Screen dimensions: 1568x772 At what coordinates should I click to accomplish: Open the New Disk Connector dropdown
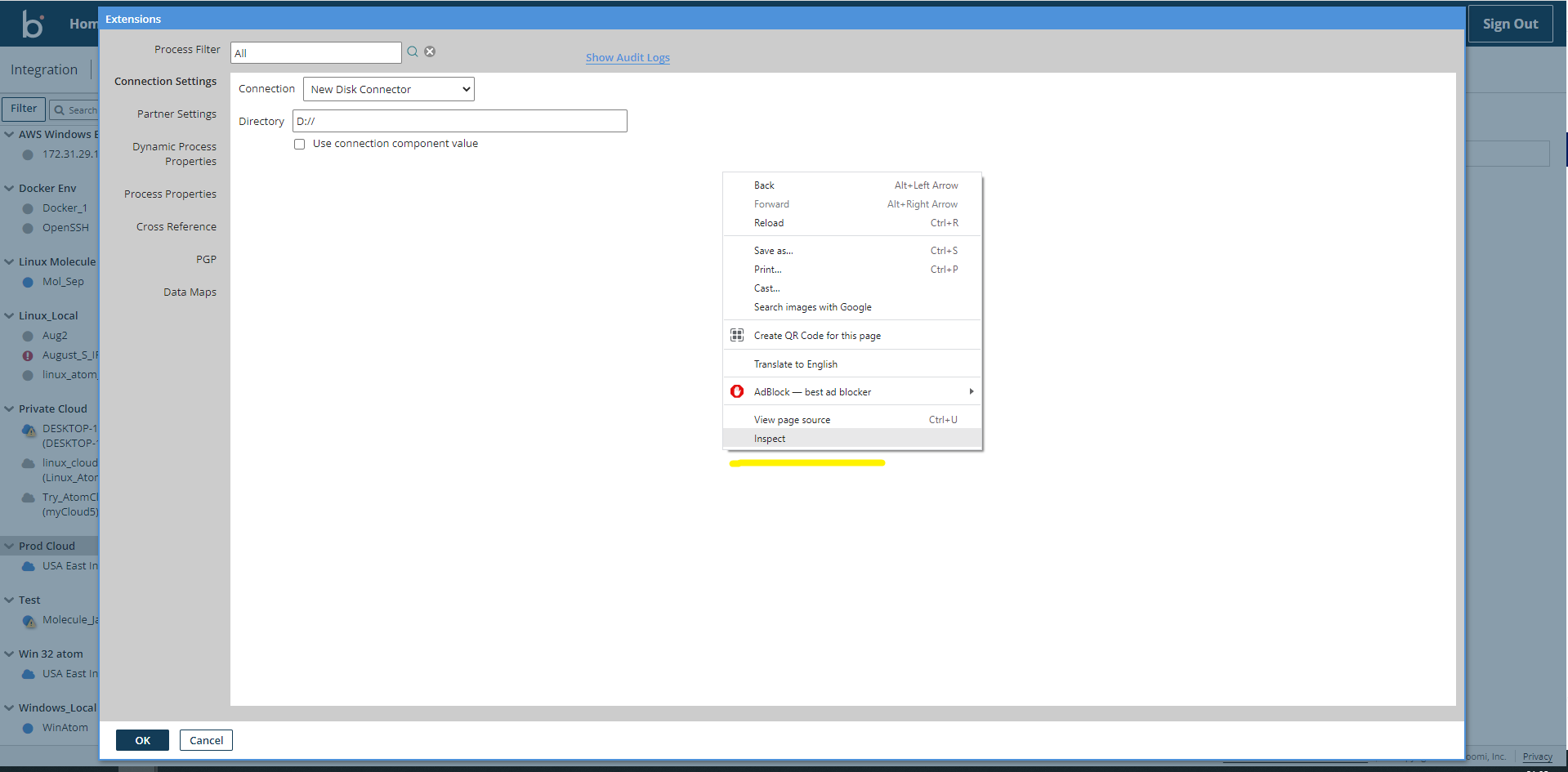pyautogui.click(x=388, y=89)
